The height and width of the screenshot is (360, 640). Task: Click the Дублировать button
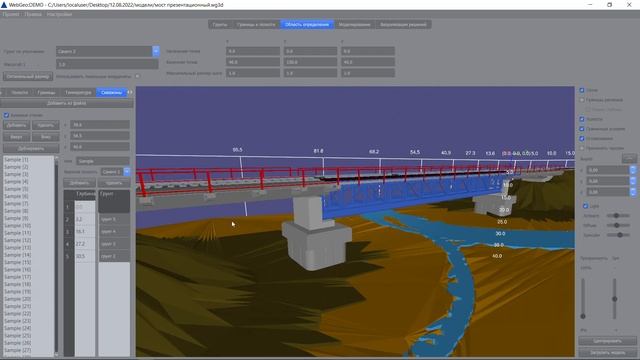(x=31, y=148)
